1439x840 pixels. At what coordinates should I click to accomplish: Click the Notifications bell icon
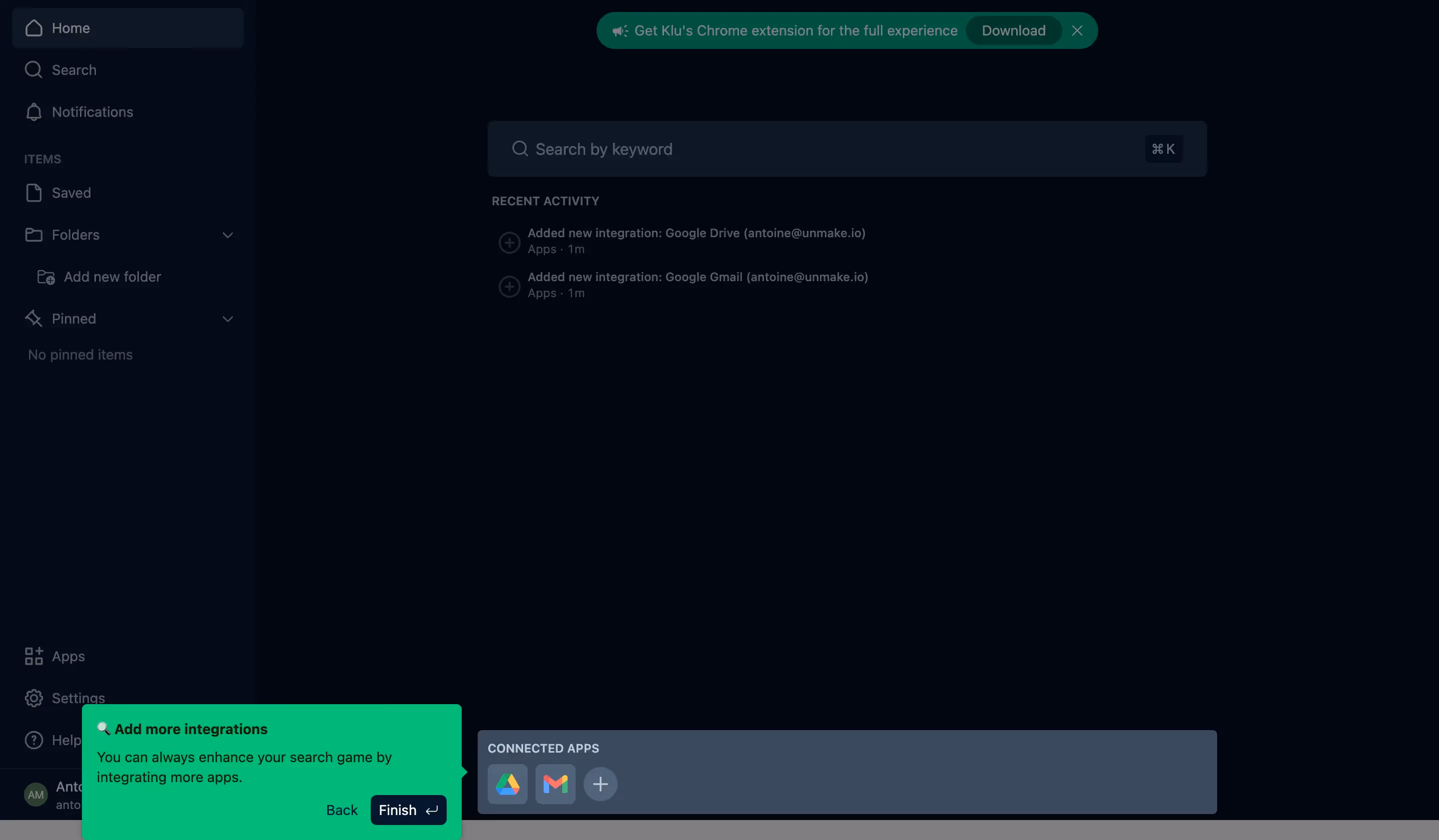coord(33,112)
